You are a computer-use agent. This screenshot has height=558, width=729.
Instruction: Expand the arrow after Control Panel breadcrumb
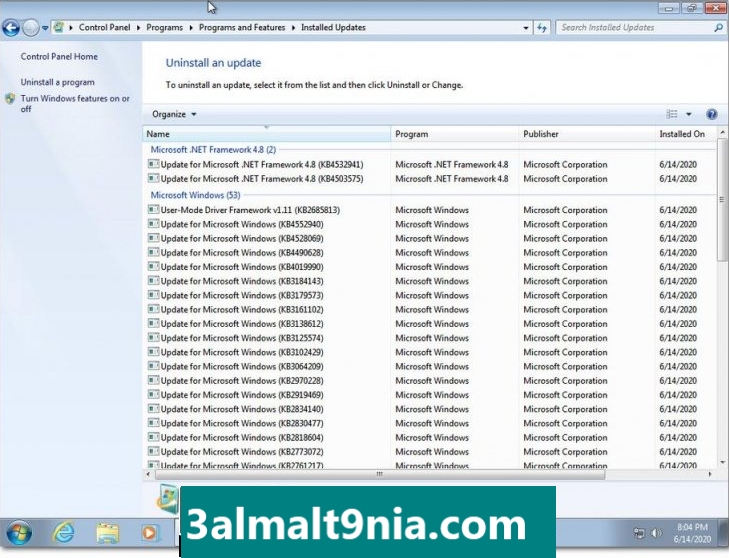coord(138,28)
